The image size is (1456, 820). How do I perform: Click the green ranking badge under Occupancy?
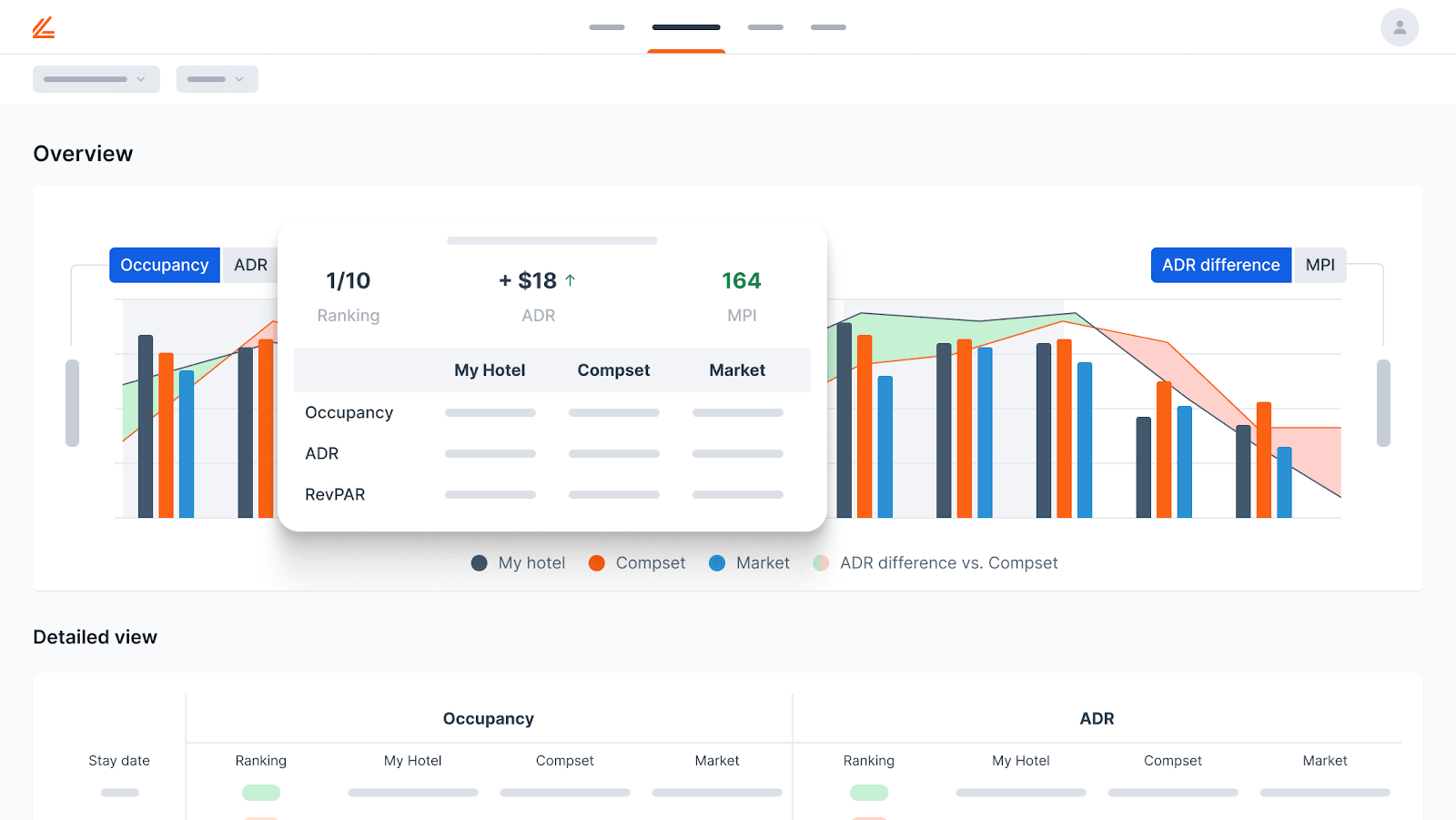[260, 792]
